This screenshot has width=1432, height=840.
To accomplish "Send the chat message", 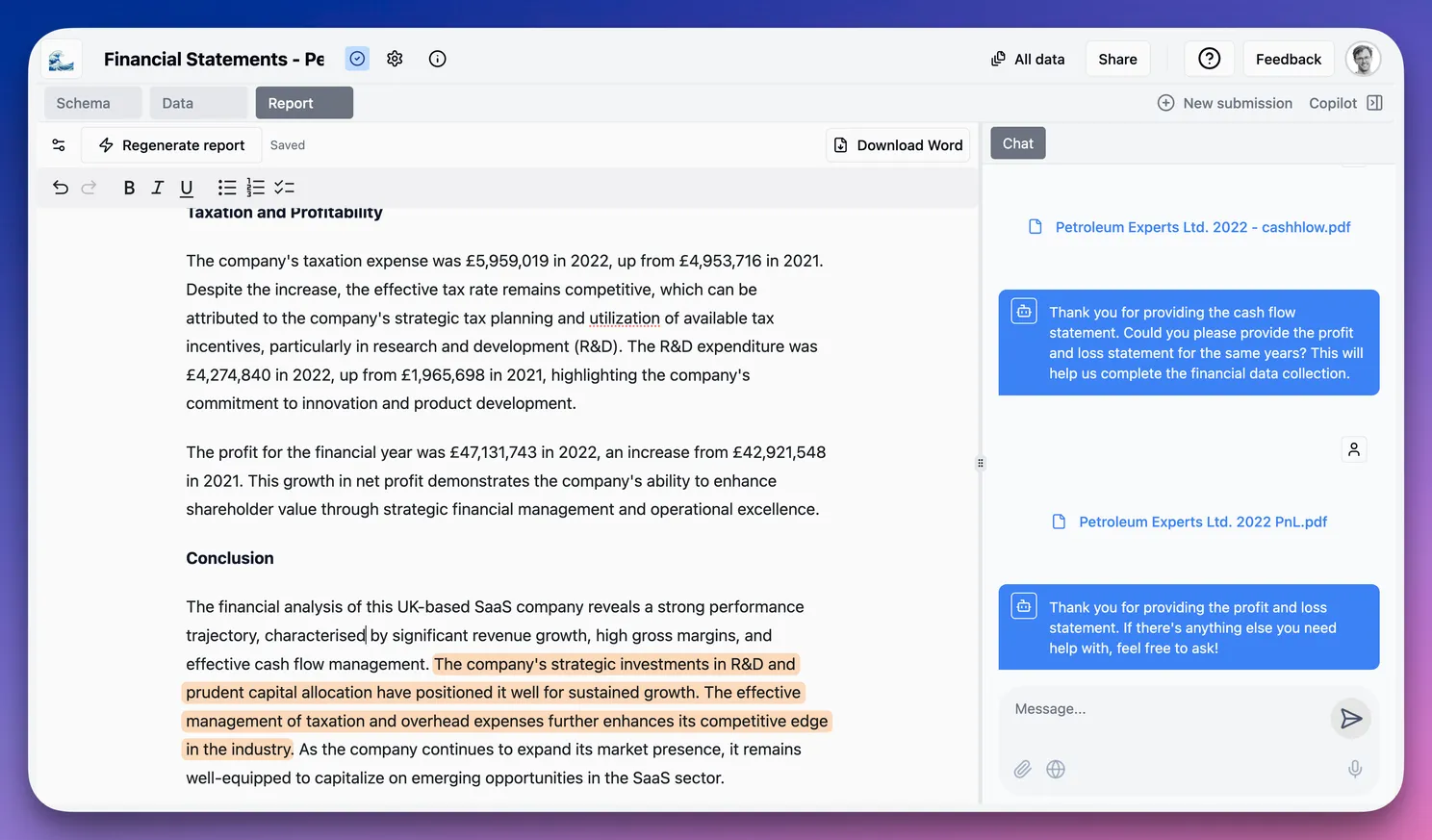I will [x=1350, y=719].
